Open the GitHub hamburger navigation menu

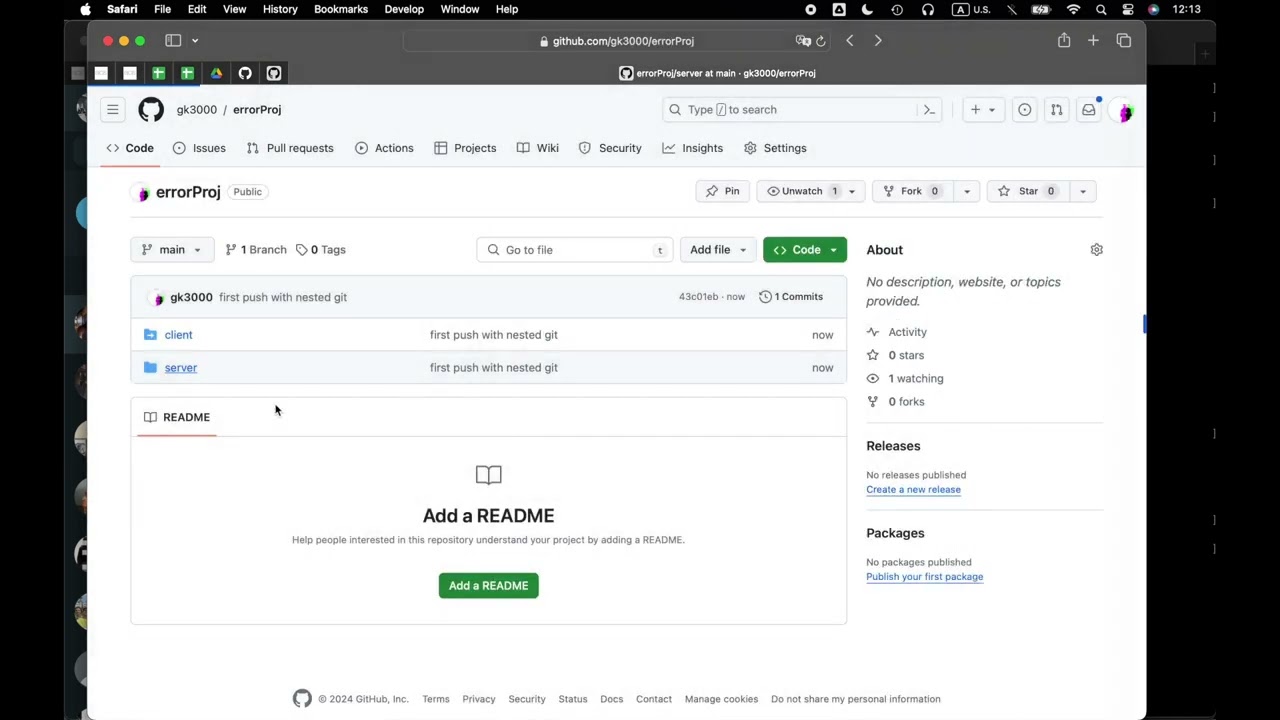tap(113, 110)
